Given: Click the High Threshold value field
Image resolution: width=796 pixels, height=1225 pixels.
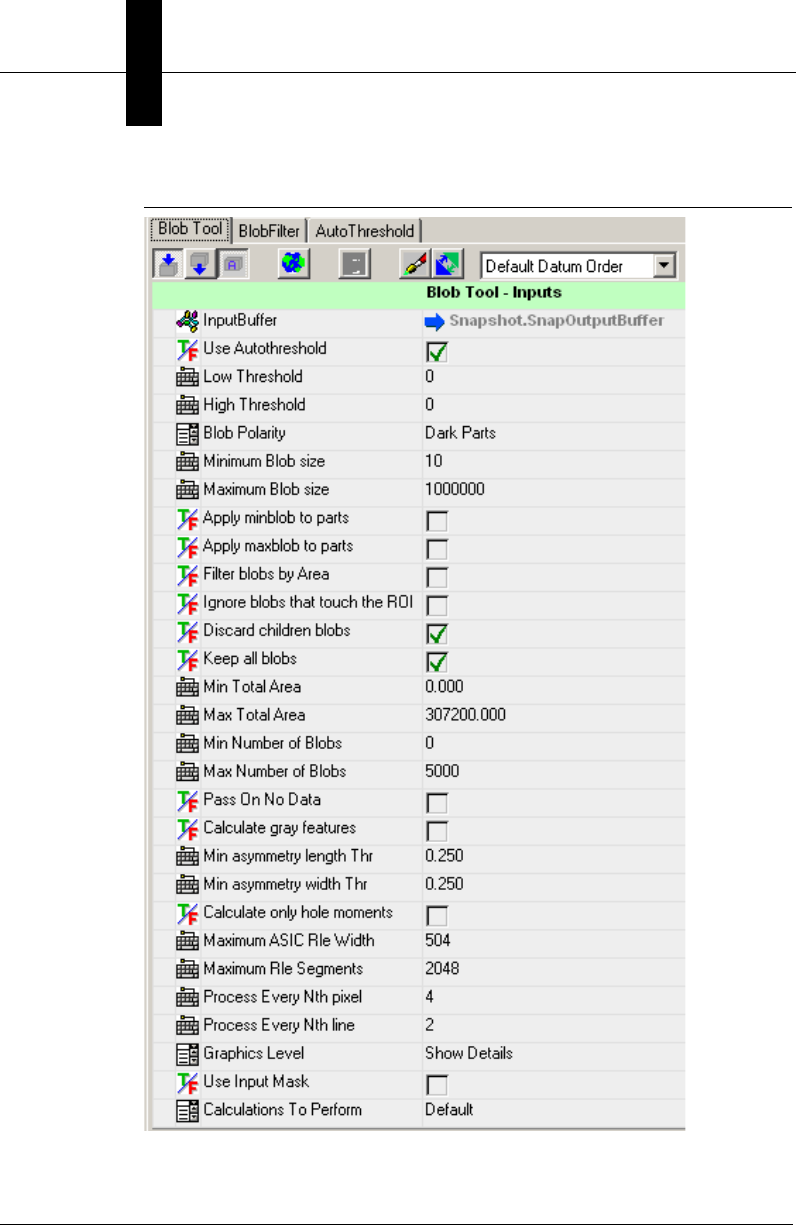Looking at the screenshot, I should pyautogui.click(x=553, y=405).
